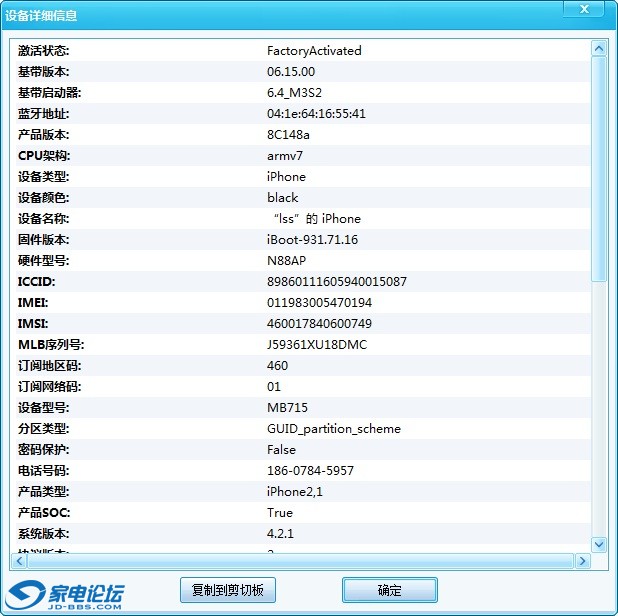Click the horizontal scrollbar thumb
This screenshot has height=616, width=618.
(x=300, y=561)
